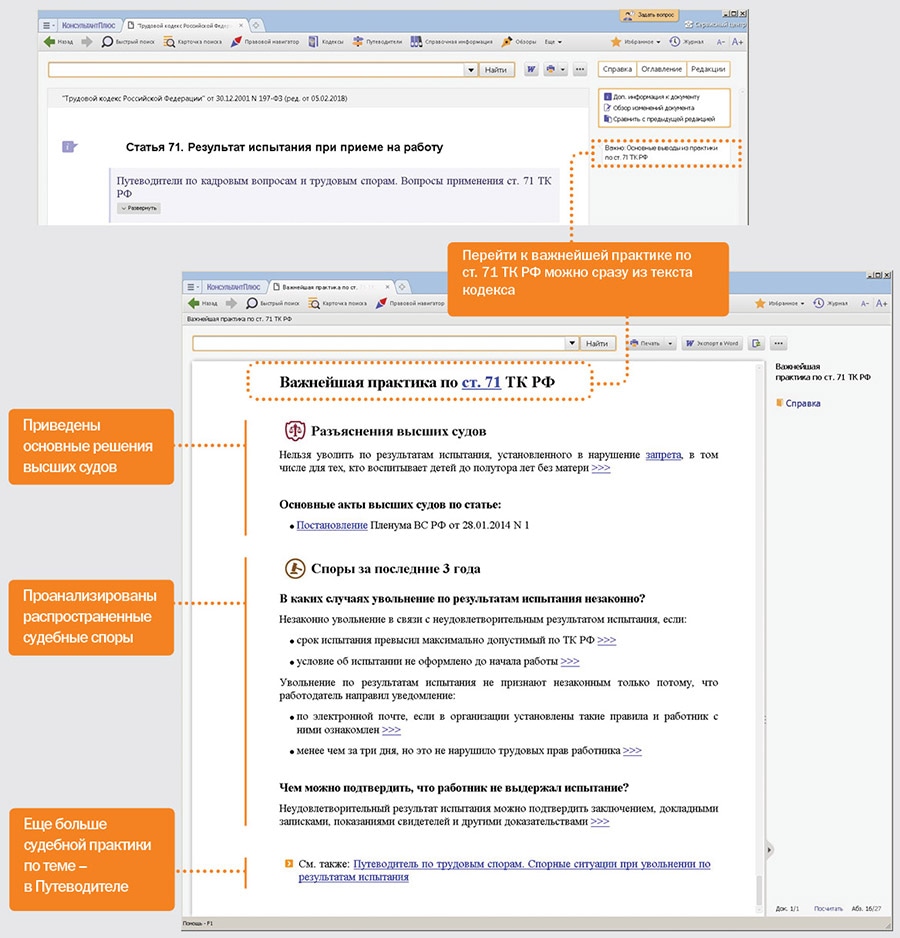Expand the Еще menu in top toolbar
This screenshot has height=938, width=900.
tap(553, 42)
